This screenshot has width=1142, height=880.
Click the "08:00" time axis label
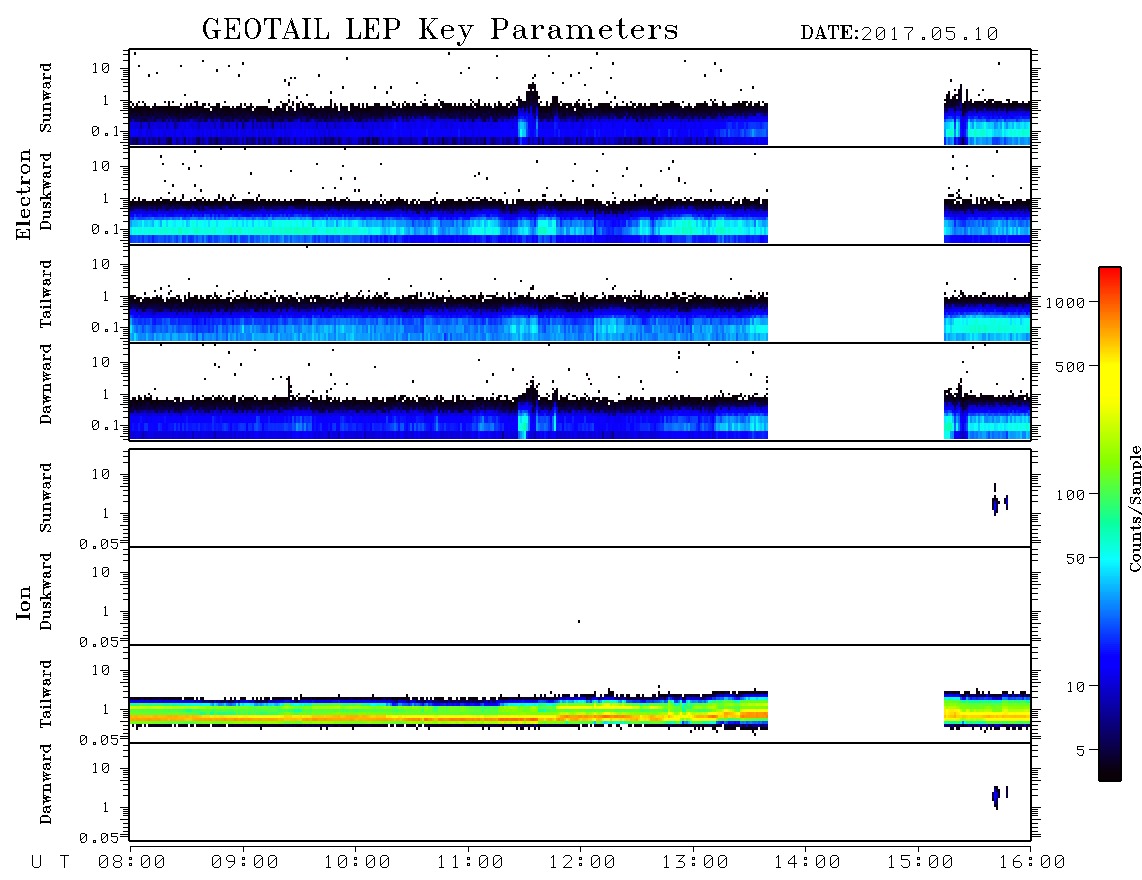coord(132,863)
